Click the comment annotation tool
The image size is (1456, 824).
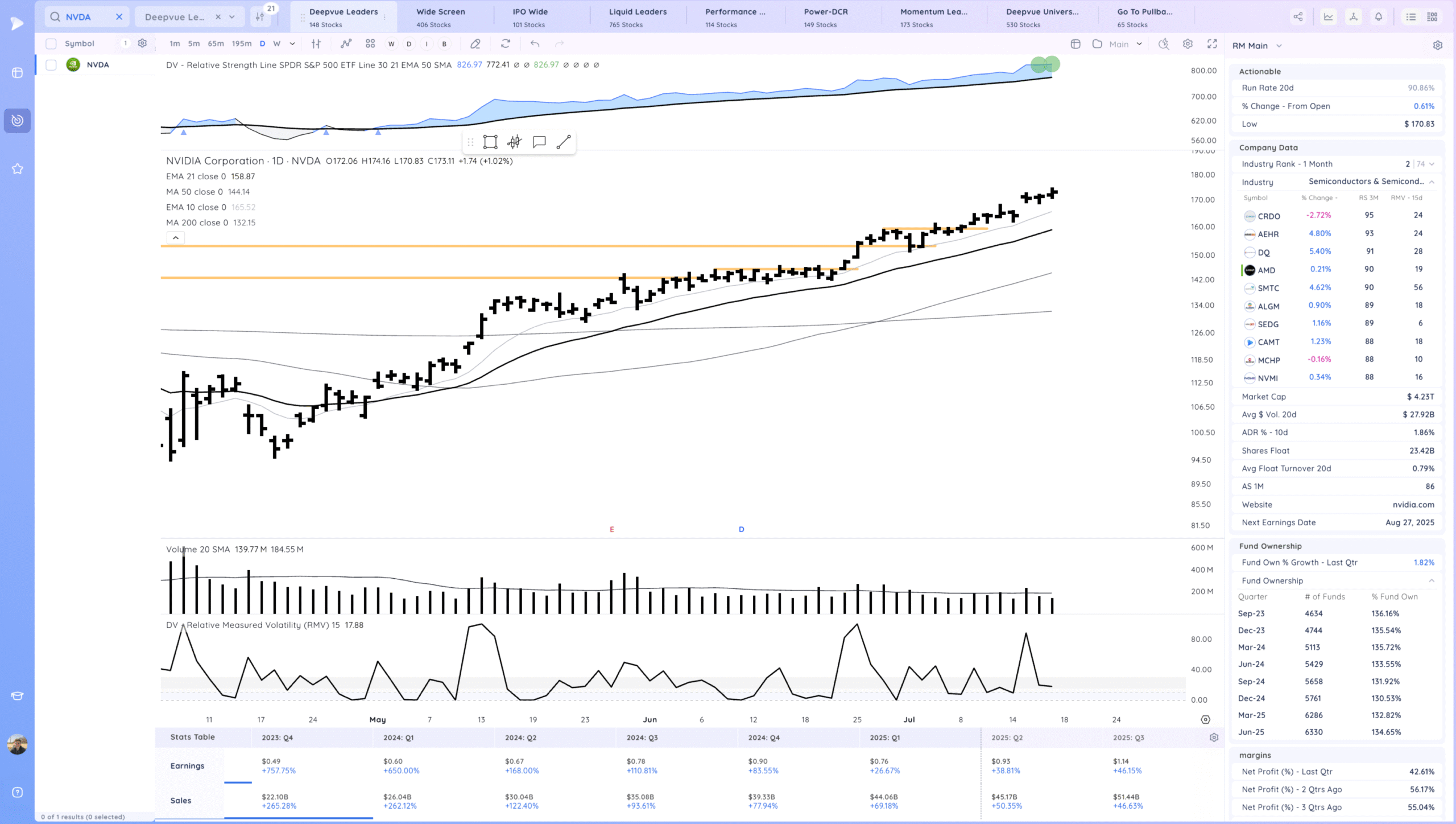[539, 142]
